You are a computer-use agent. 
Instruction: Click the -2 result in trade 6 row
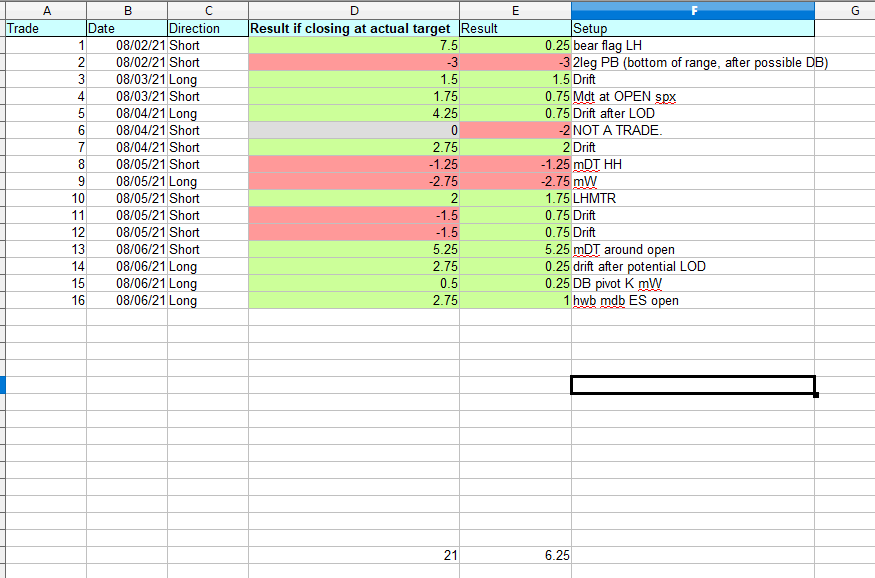pyautogui.click(x=516, y=131)
